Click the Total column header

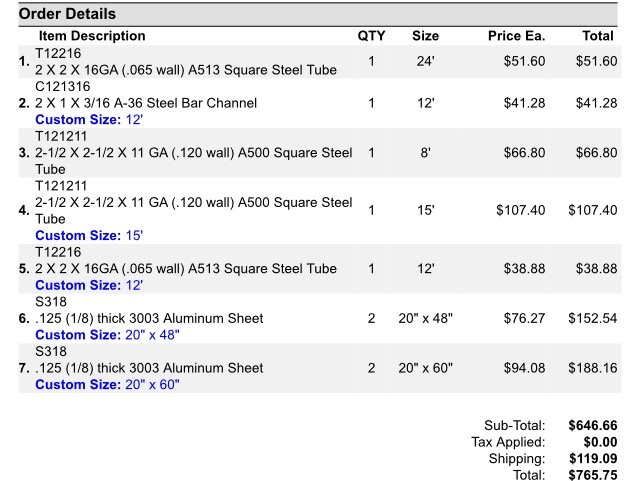pyautogui.click(x=598, y=36)
